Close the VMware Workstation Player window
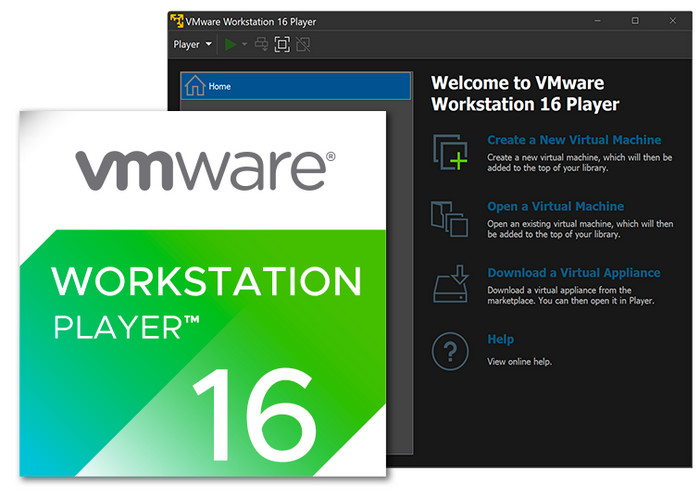The width and height of the screenshot is (700, 496). [672, 21]
